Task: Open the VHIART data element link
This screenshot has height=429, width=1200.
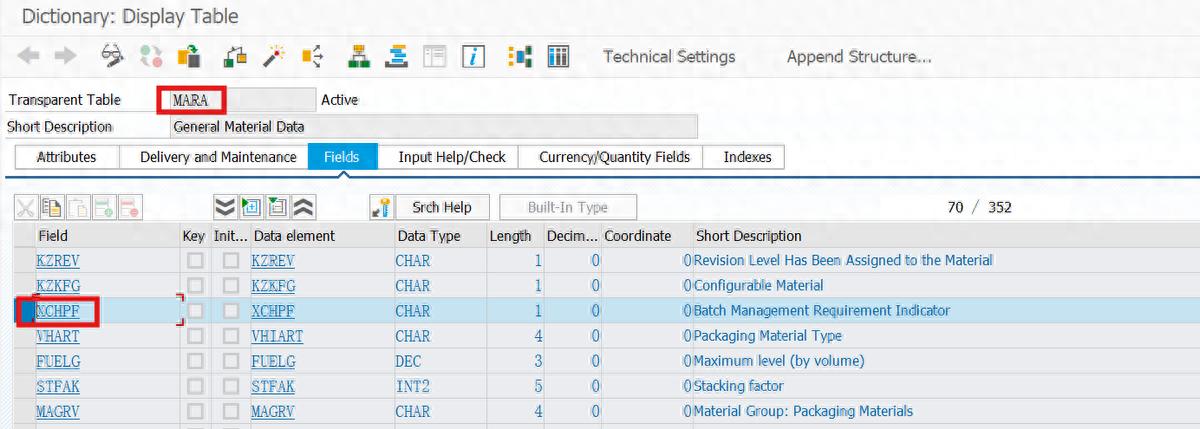Action: tap(277, 336)
